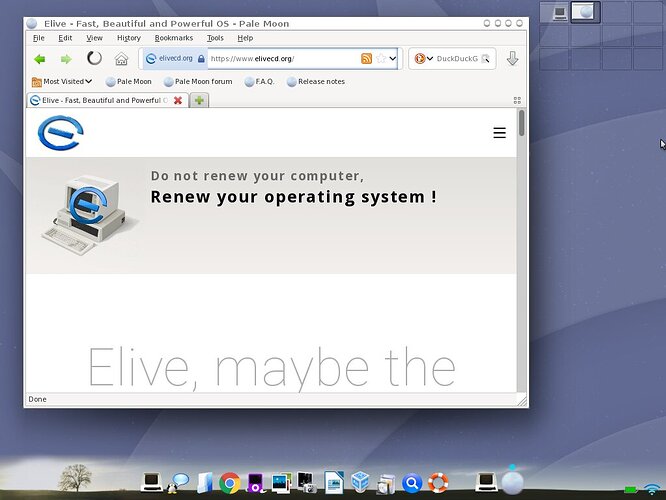This screenshot has width=666, height=500.
Task: Launch VirtualBox cube icon in dock
Action: tap(360, 482)
